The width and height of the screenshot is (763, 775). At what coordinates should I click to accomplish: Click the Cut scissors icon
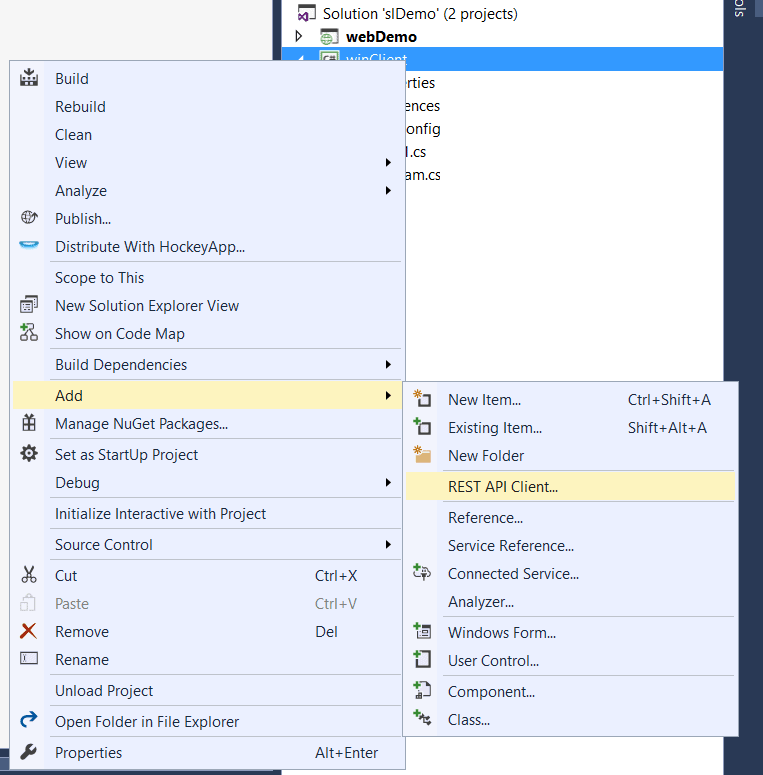[x=29, y=575]
